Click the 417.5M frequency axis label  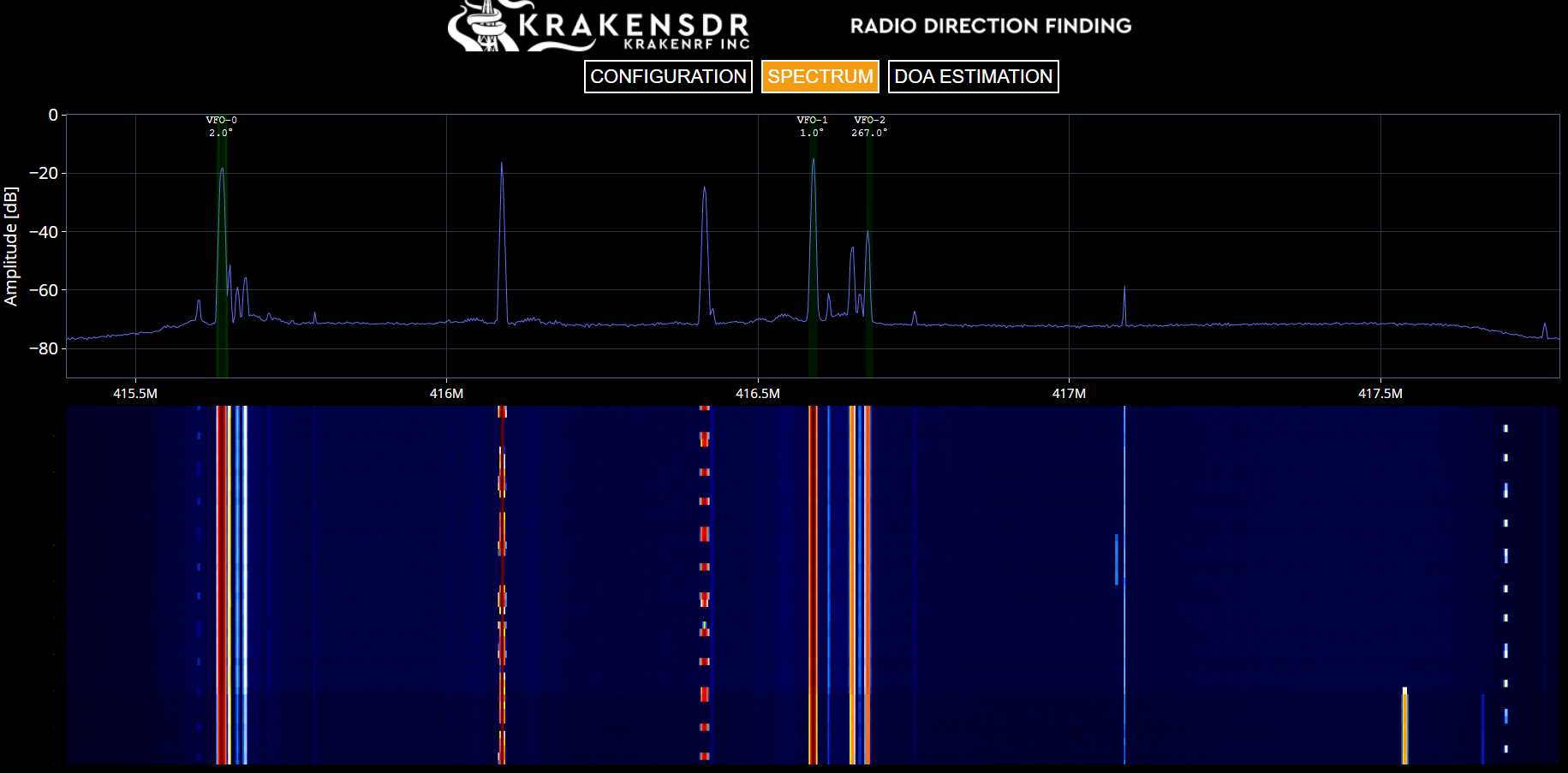click(x=1380, y=394)
